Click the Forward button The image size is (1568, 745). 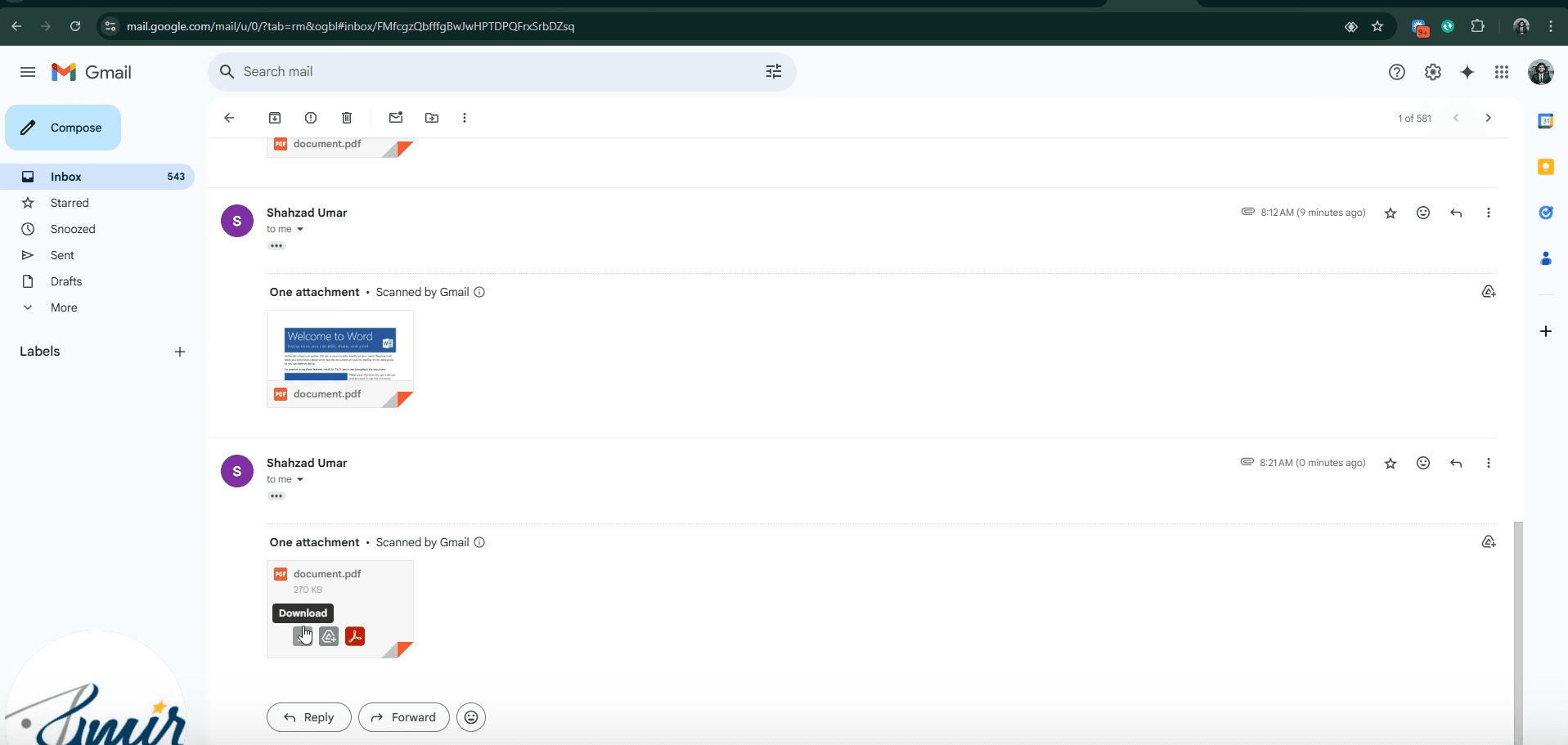(x=404, y=717)
